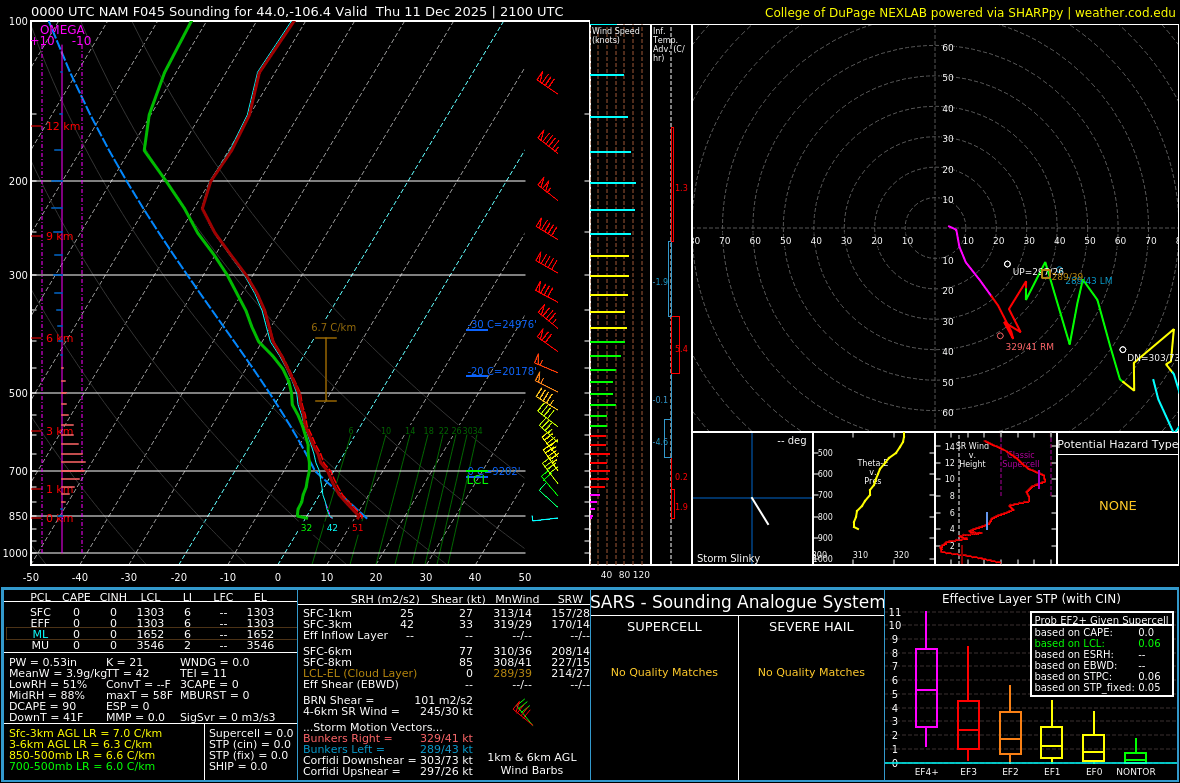Click the 329/41 RM hodograph label

point(1029,347)
